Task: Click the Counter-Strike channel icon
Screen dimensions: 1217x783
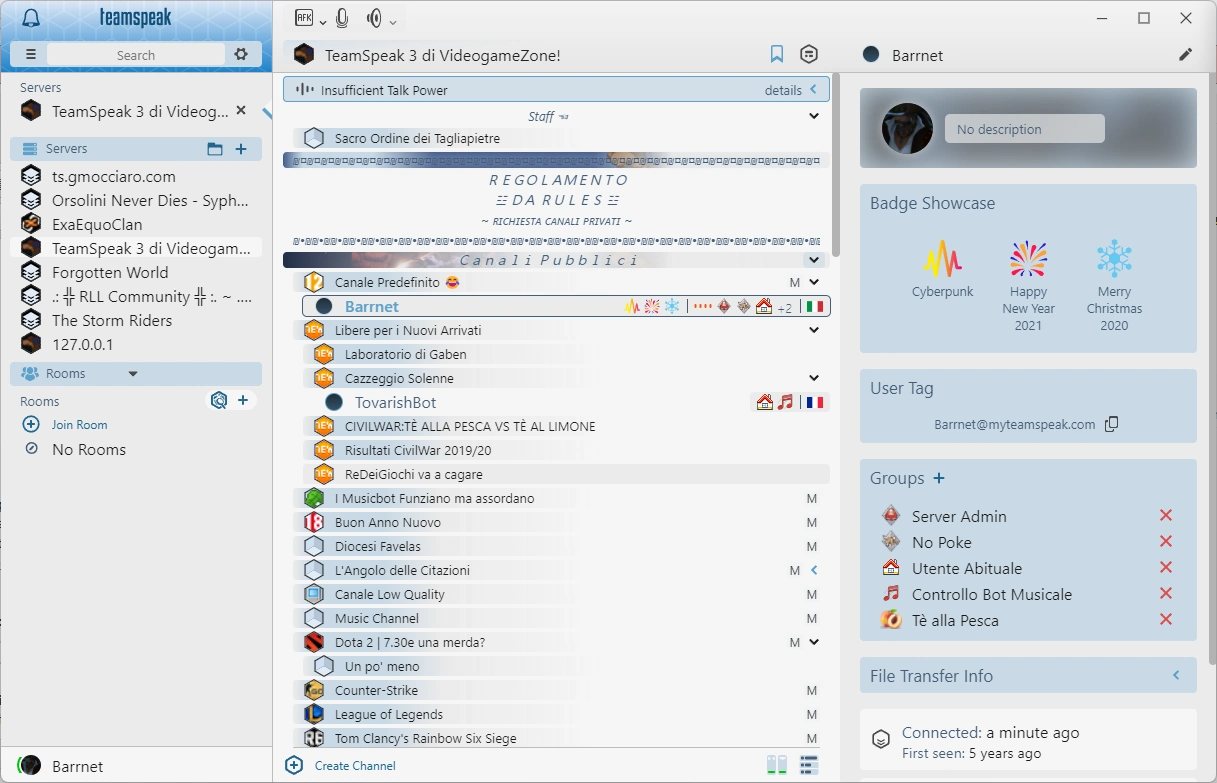Action: (313, 690)
